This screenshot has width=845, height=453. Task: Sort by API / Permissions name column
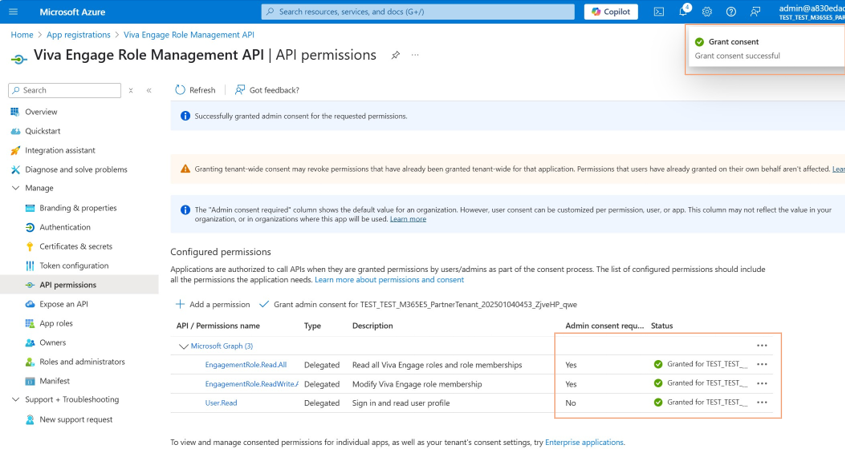click(x=218, y=326)
